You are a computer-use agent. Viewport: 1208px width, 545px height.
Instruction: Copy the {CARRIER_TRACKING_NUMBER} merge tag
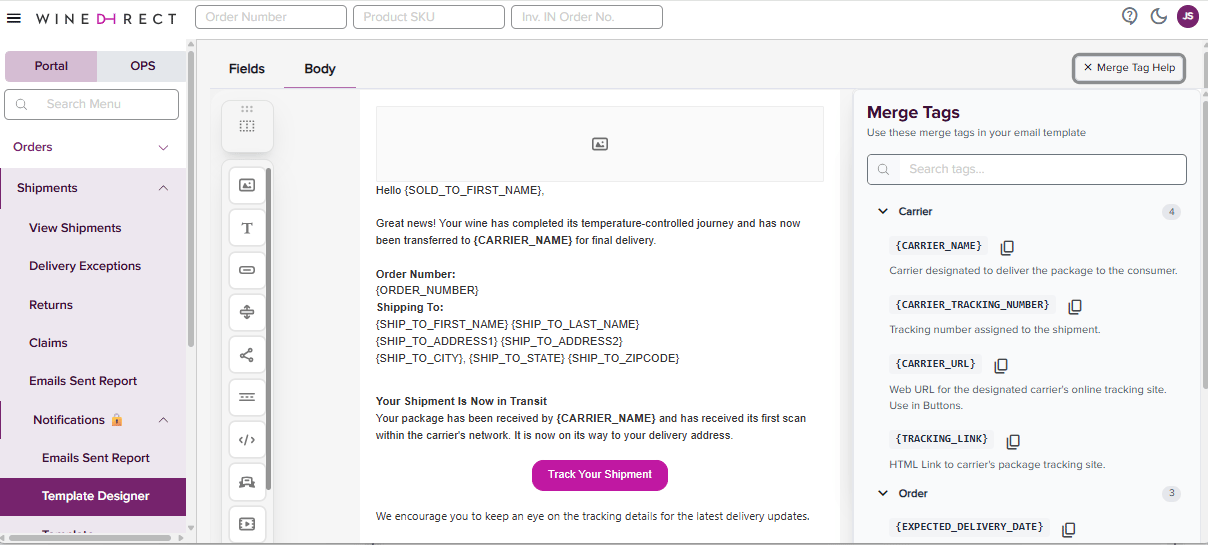[x=1075, y=306]
